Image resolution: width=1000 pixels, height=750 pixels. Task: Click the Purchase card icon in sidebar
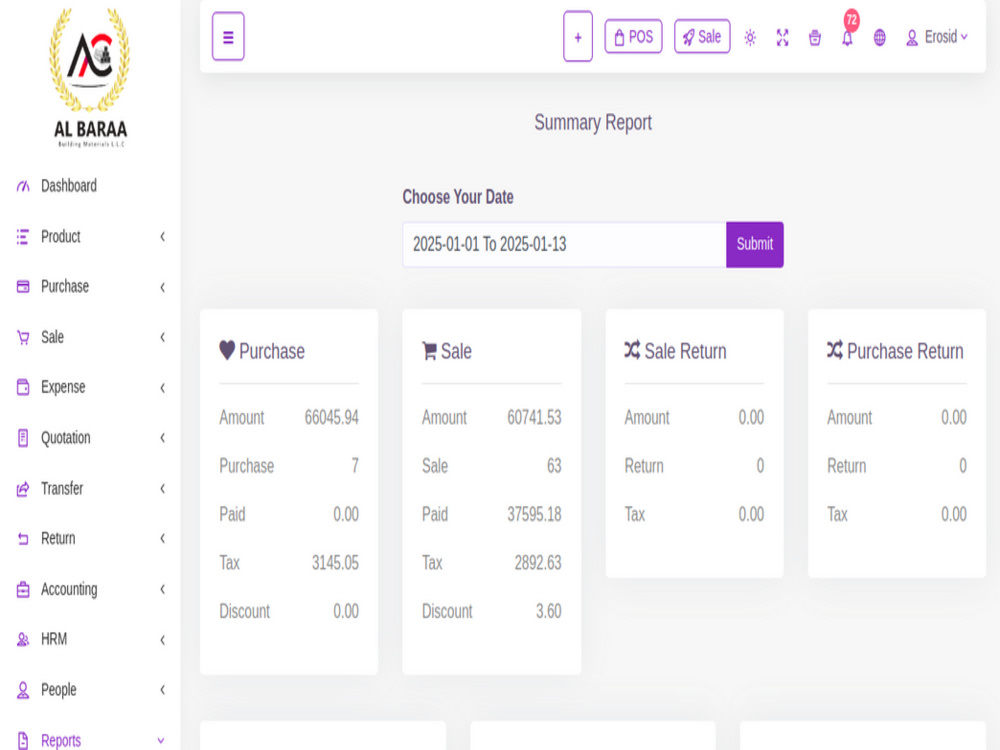[x=23, y=286]
